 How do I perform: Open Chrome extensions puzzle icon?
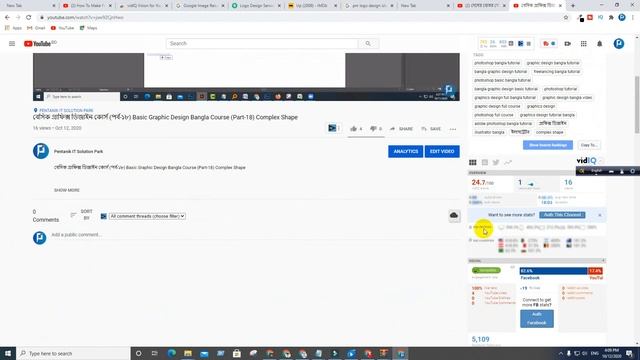pos(611,18)
